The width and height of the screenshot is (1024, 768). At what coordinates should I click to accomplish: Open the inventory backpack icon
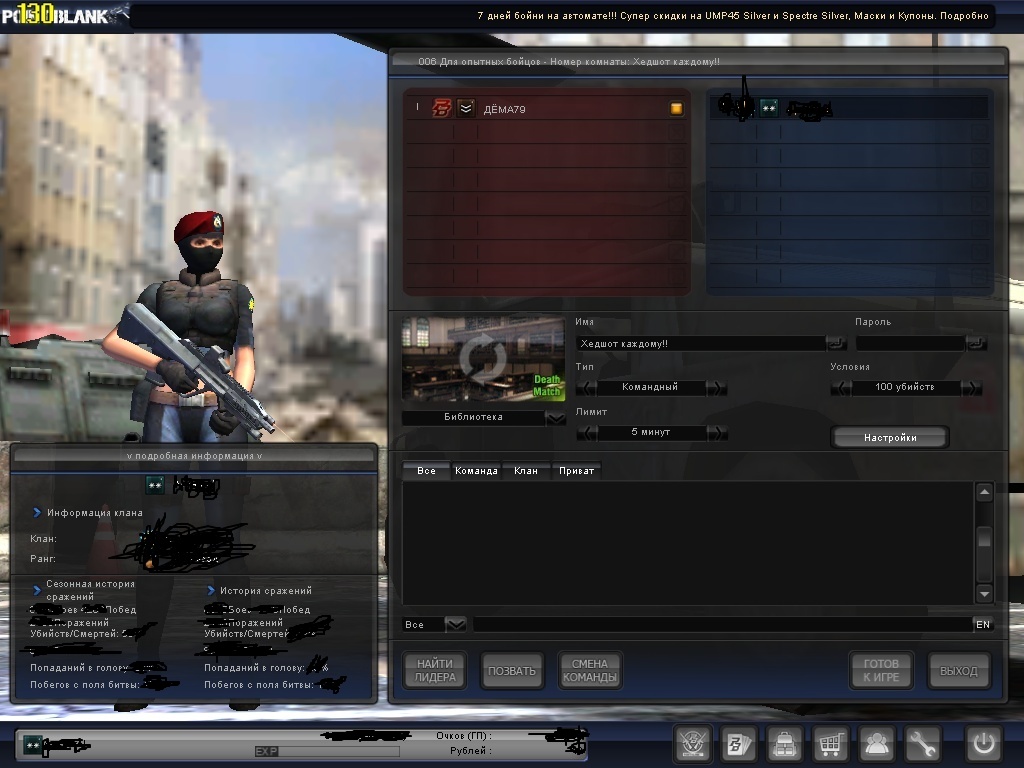785,744
